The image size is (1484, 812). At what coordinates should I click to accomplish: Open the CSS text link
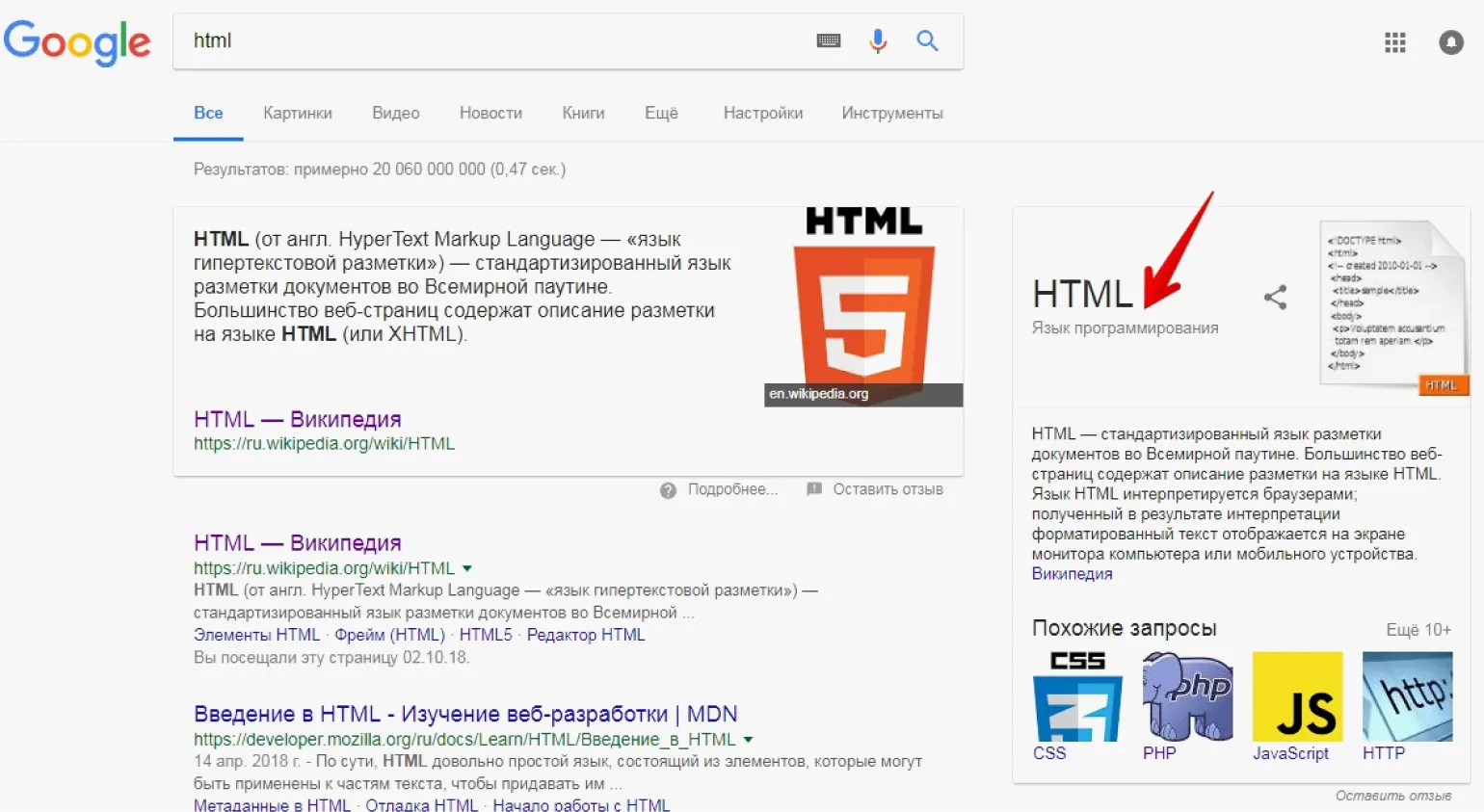[1049, 753]
